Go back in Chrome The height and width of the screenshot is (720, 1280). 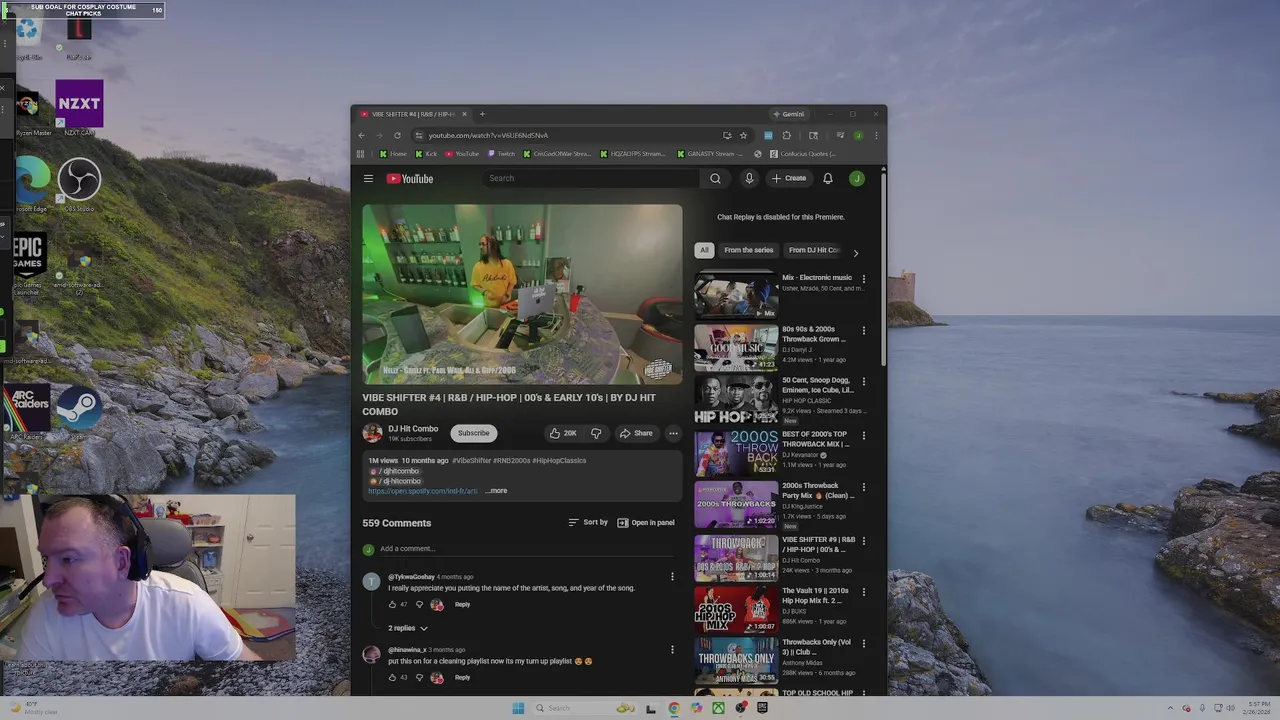[361, 135]
